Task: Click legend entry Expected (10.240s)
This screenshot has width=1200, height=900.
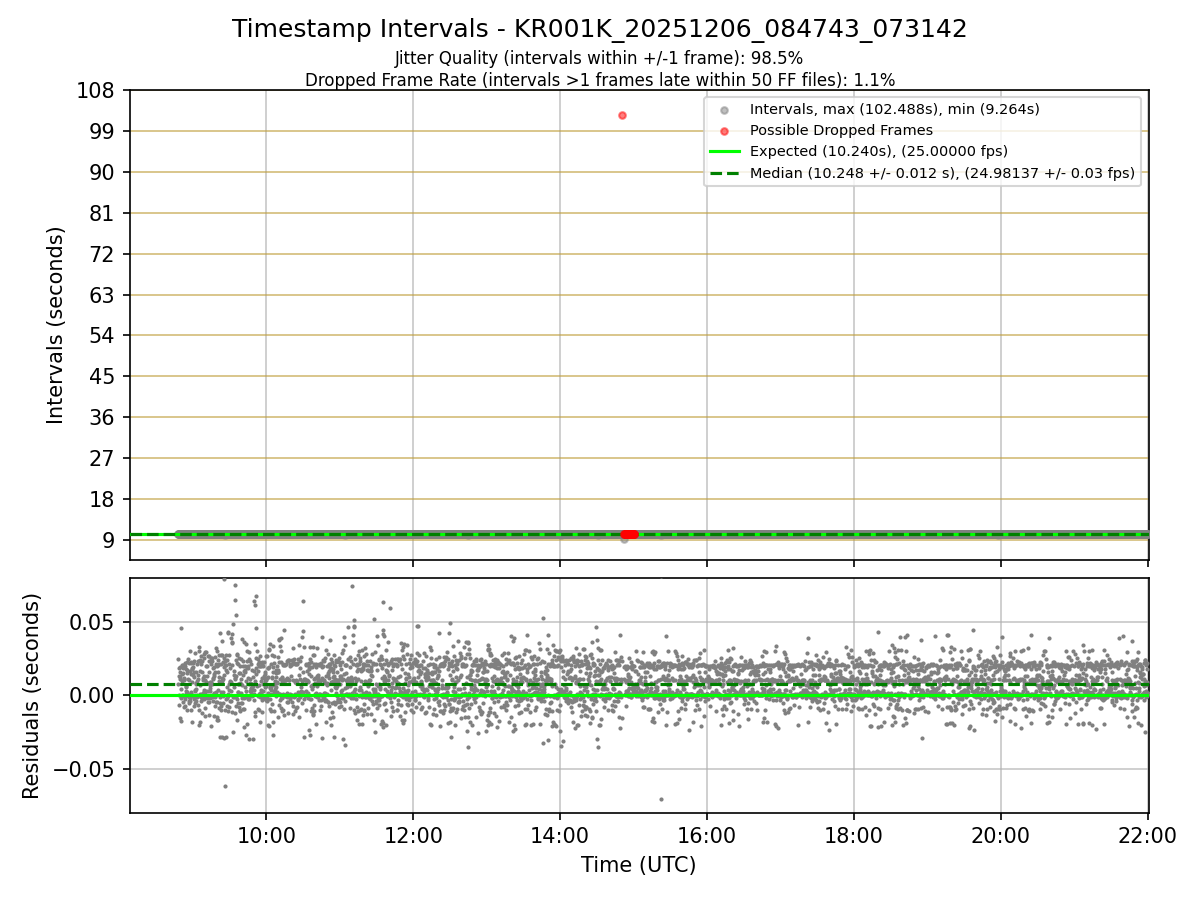Action: pyautogui.click(x=879, y=151)
